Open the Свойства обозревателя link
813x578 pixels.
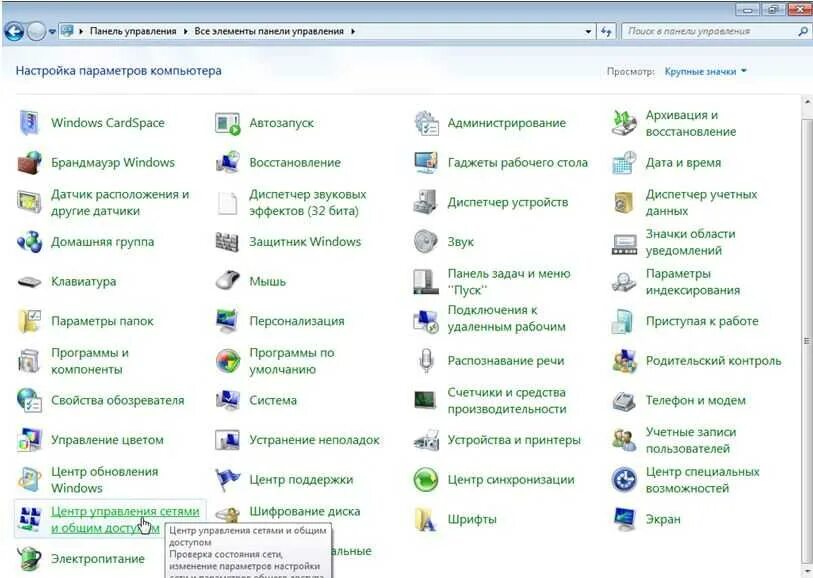click(118, 401)
